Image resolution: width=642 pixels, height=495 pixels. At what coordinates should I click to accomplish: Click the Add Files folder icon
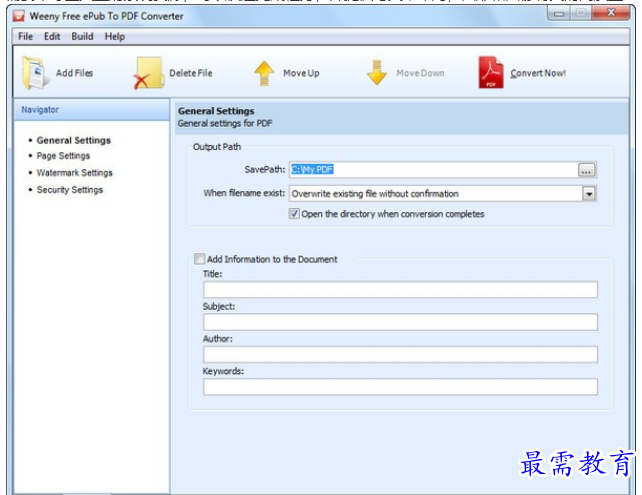pyautogui.click(x=35, y=73)
